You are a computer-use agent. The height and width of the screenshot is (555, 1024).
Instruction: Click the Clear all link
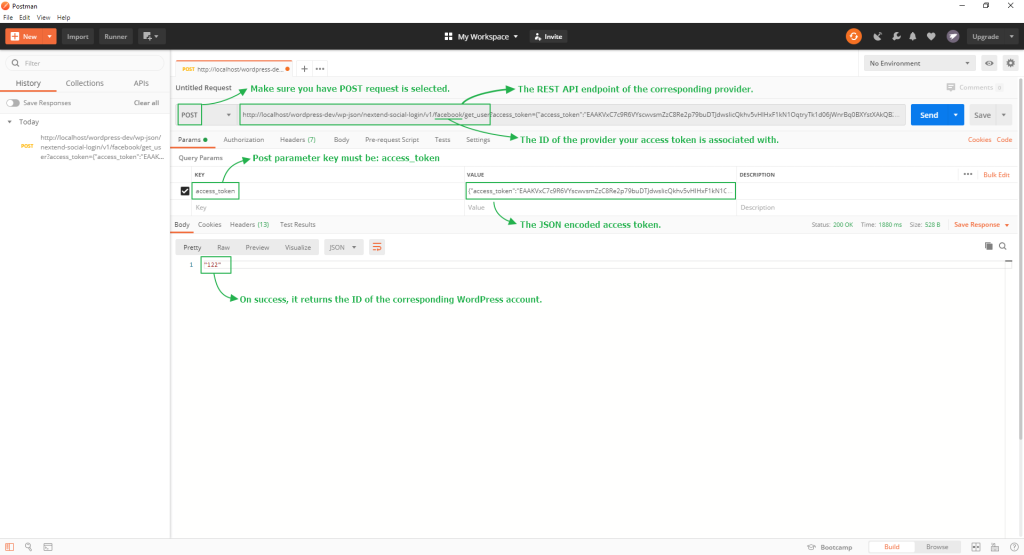[x=146, y=103]
